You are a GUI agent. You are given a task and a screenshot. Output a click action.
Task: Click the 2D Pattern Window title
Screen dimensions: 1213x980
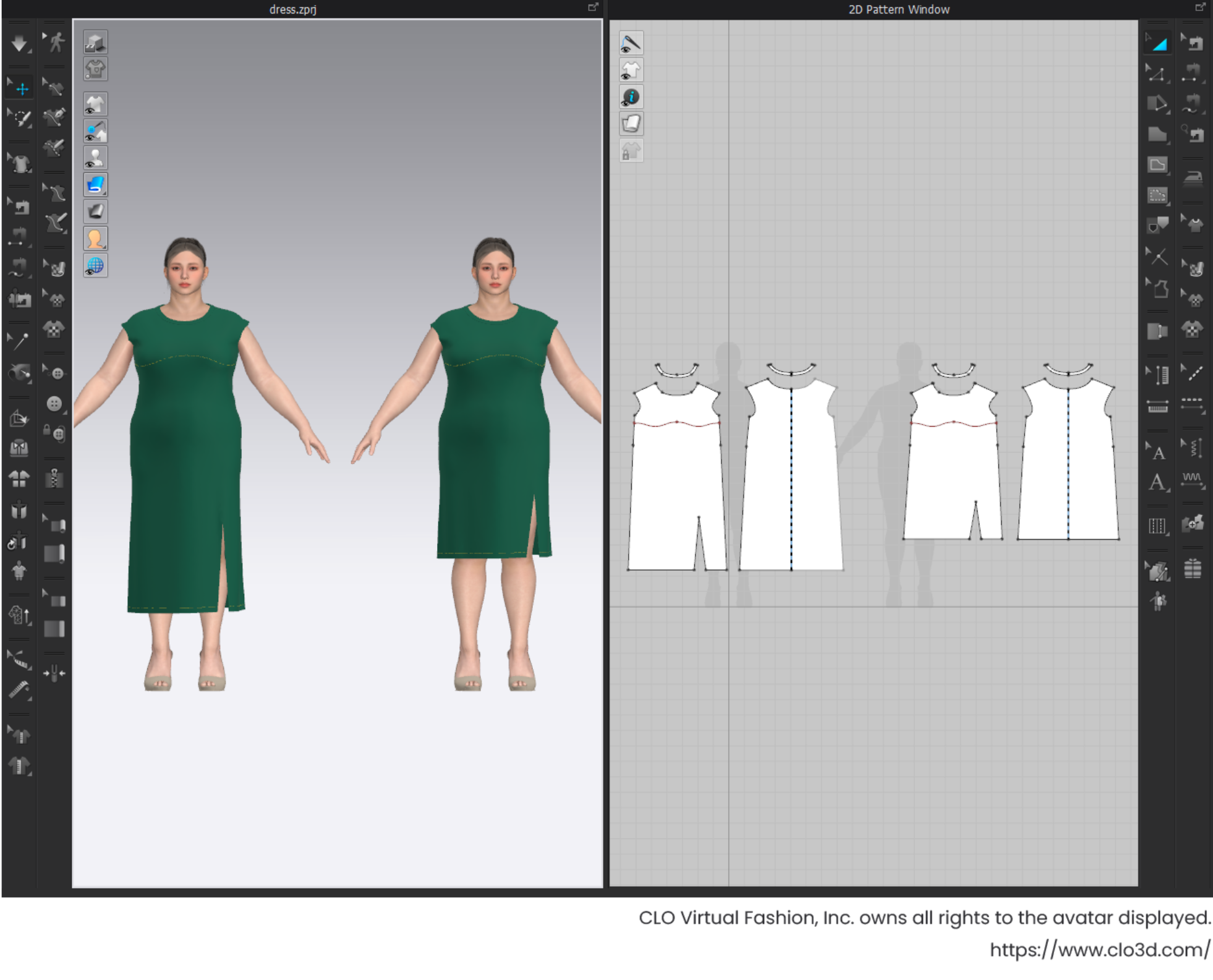pos(898,9)
